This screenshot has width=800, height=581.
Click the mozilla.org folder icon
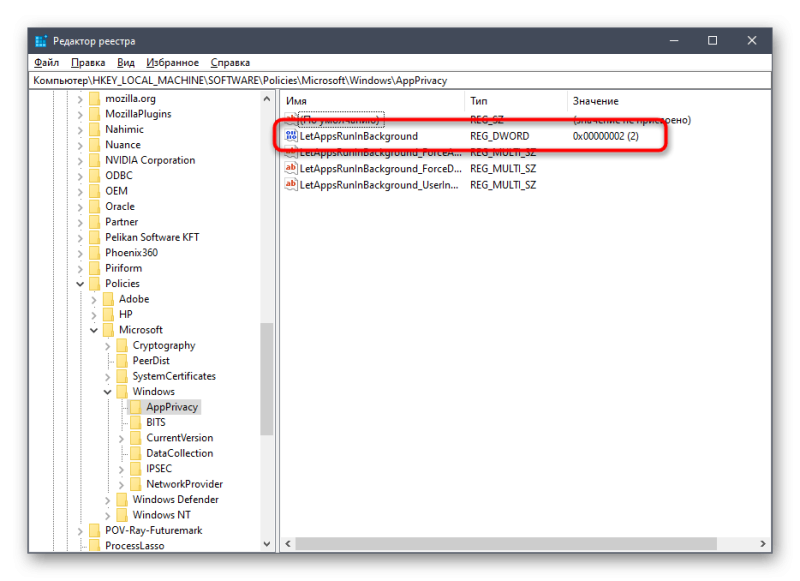tap(94, 98)
